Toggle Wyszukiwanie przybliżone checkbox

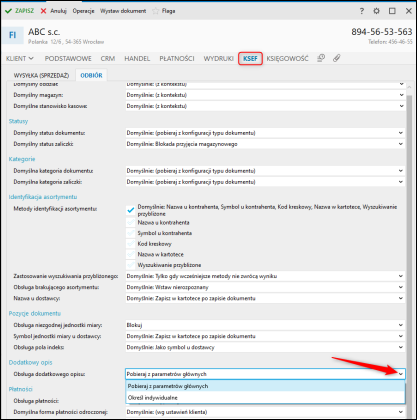click(x=131, y=265)
